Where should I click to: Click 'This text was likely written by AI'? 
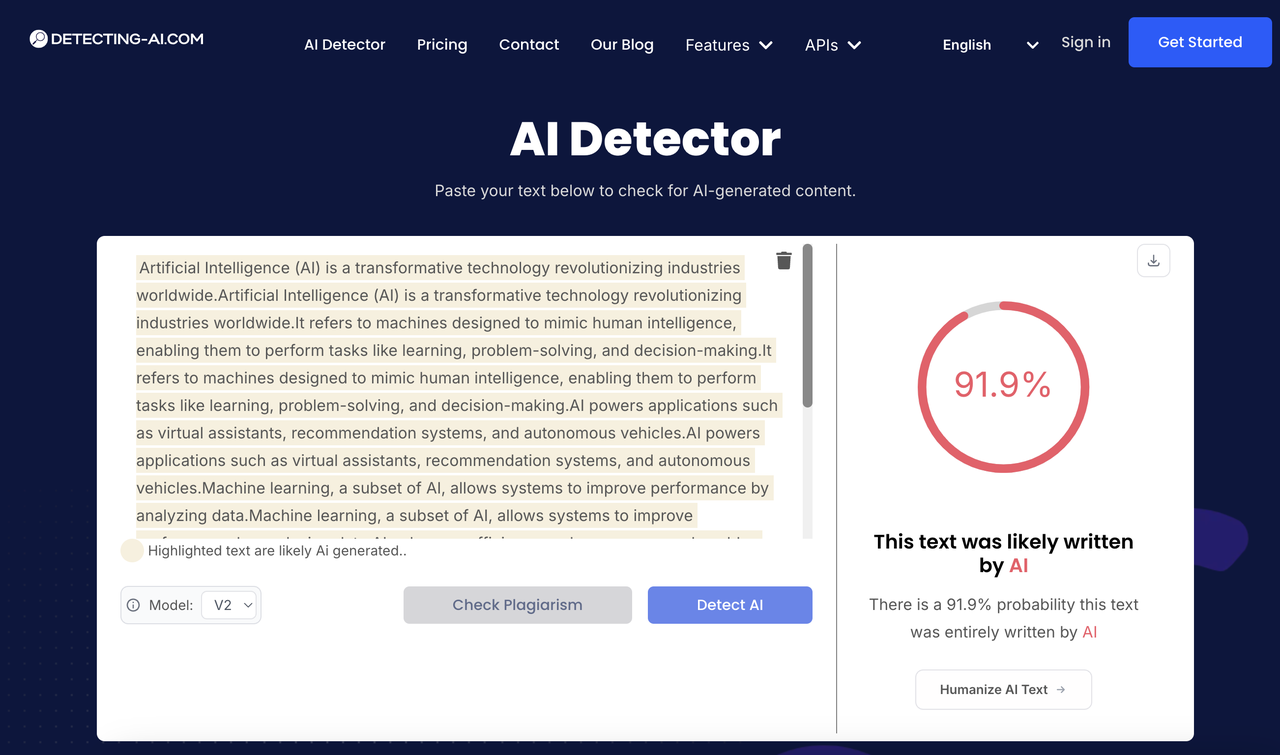tap(1003, 553)
